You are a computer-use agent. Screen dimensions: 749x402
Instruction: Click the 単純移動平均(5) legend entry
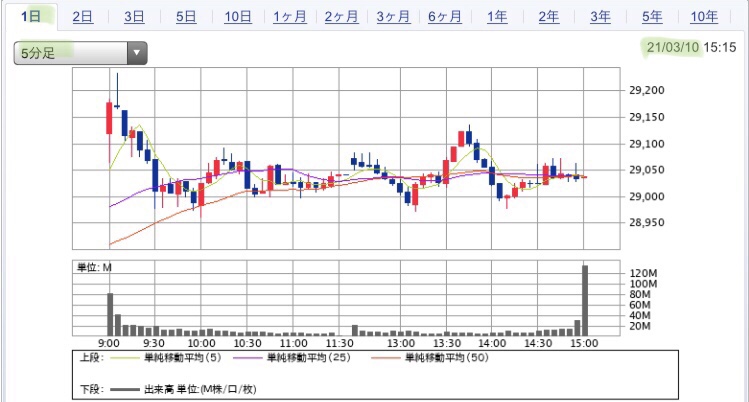[x=183, y=358]
